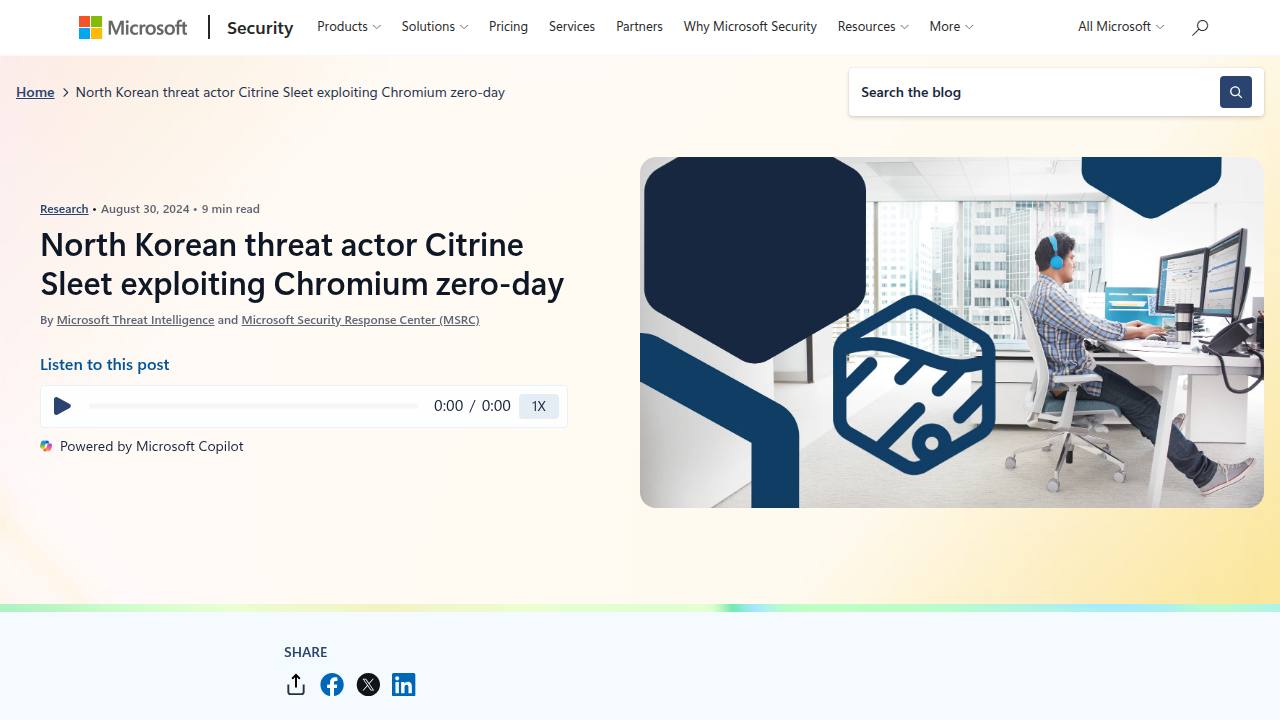Click the '9 min read' text
Viewport: 1280px width, 720px height.
pos(231,209)
